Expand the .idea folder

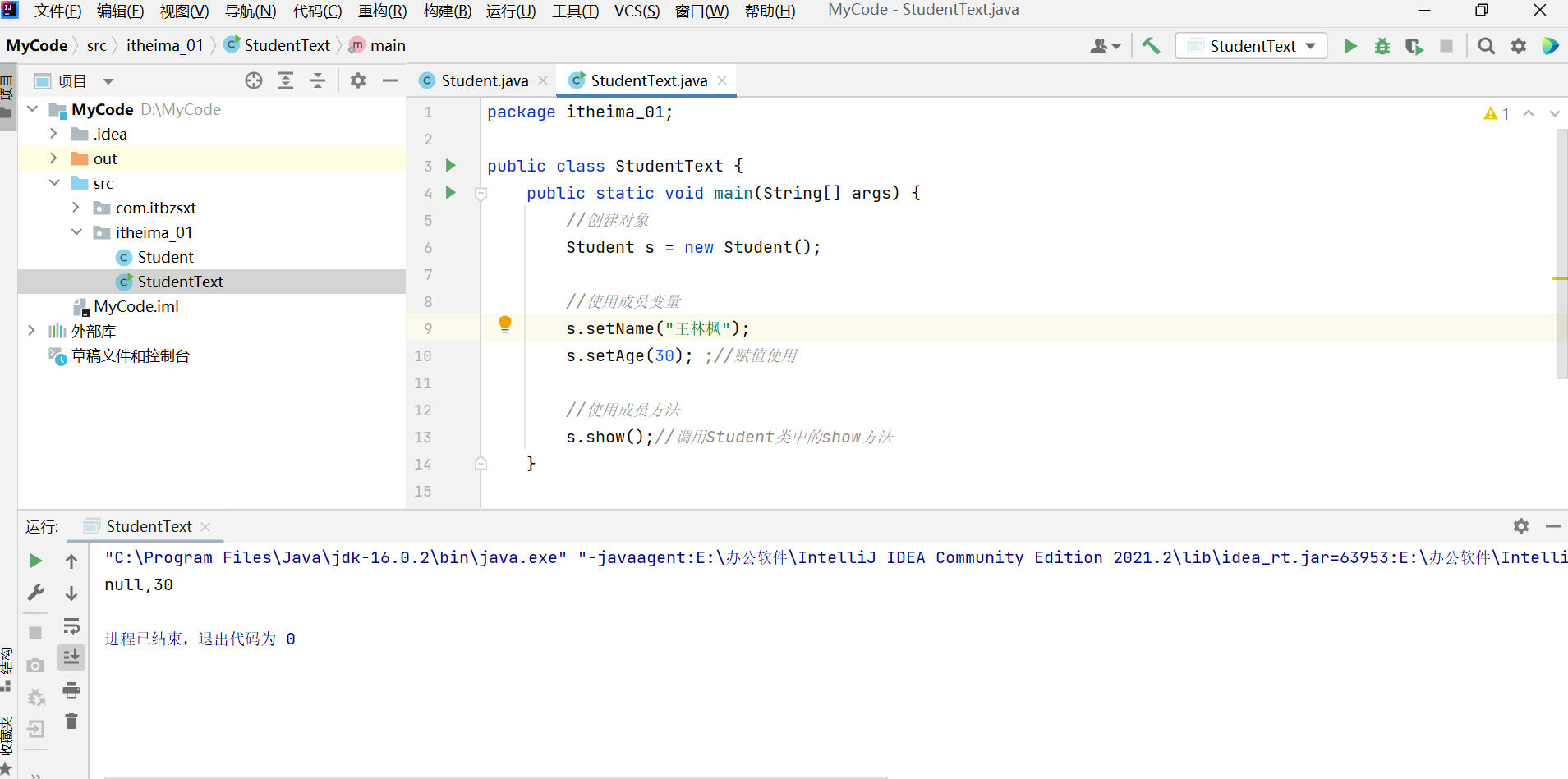click(54, 134)
